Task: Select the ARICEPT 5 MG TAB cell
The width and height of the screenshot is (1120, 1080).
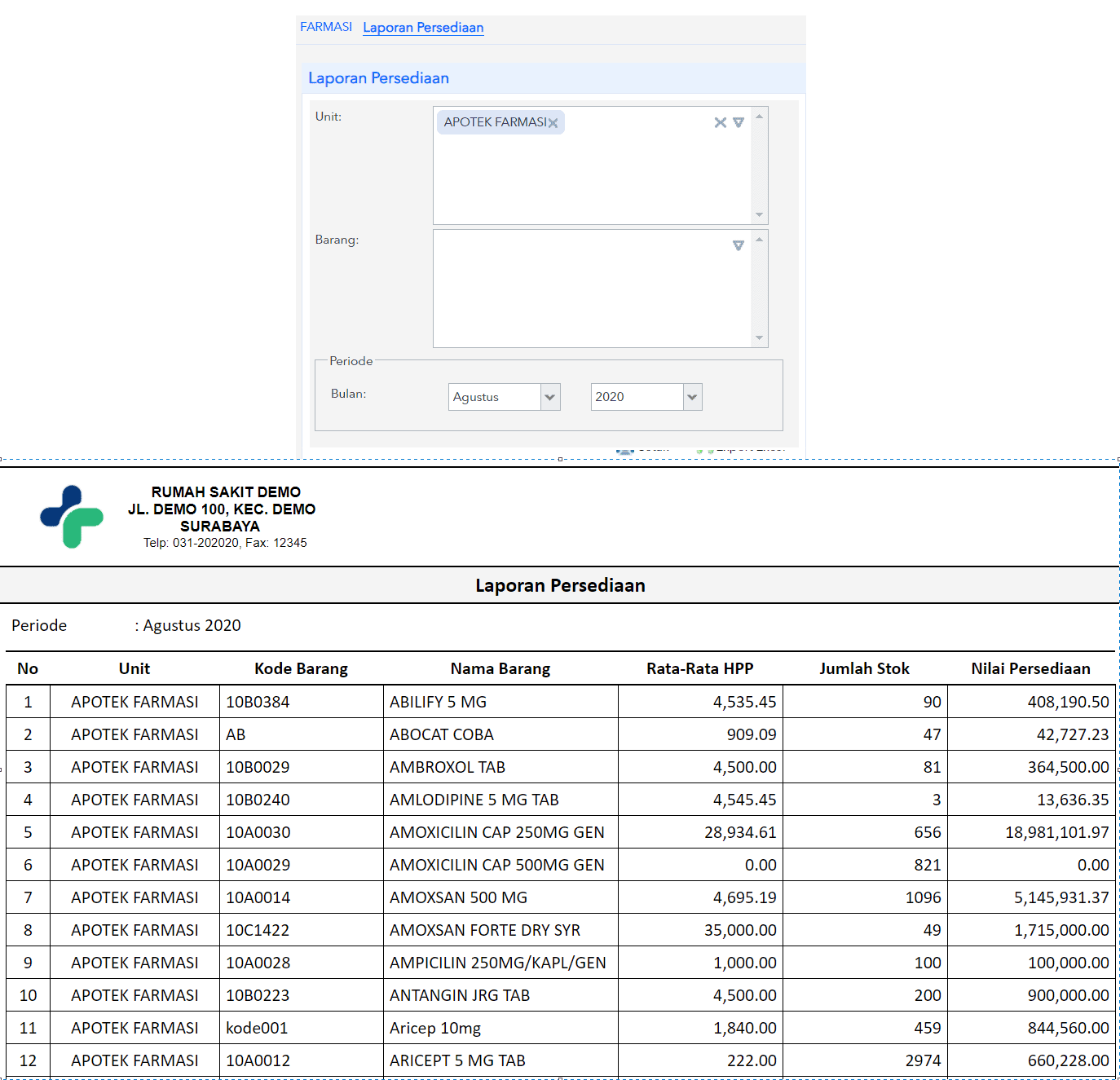Action: [x=500, y=1060]
